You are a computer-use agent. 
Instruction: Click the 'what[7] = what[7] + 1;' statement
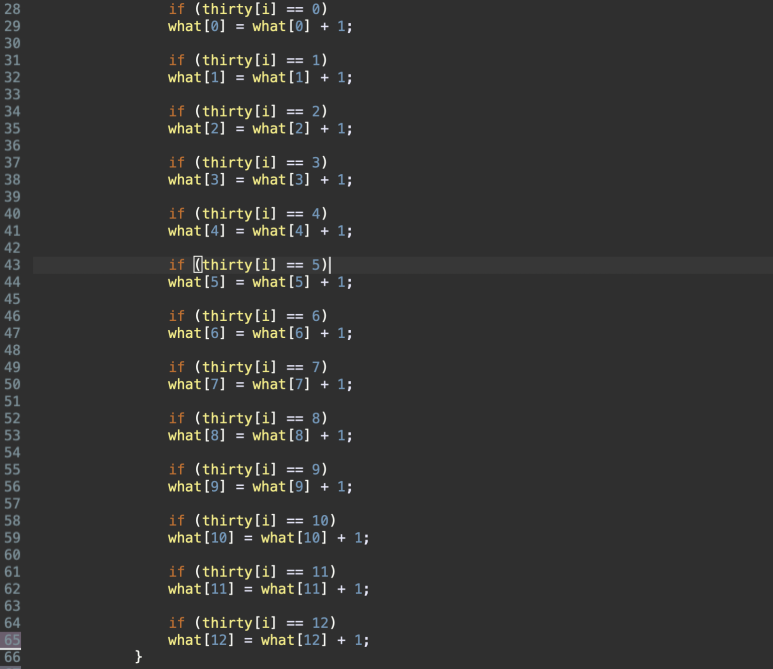pos(260,385)
